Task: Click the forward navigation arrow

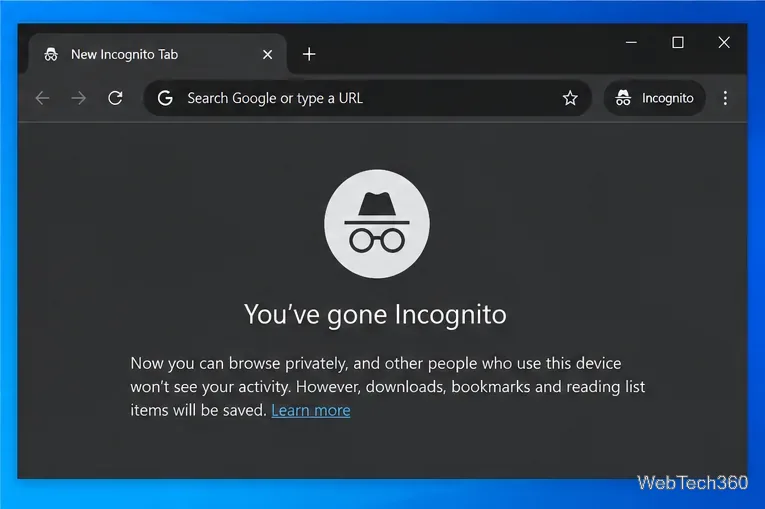Action: click(79, 98)
